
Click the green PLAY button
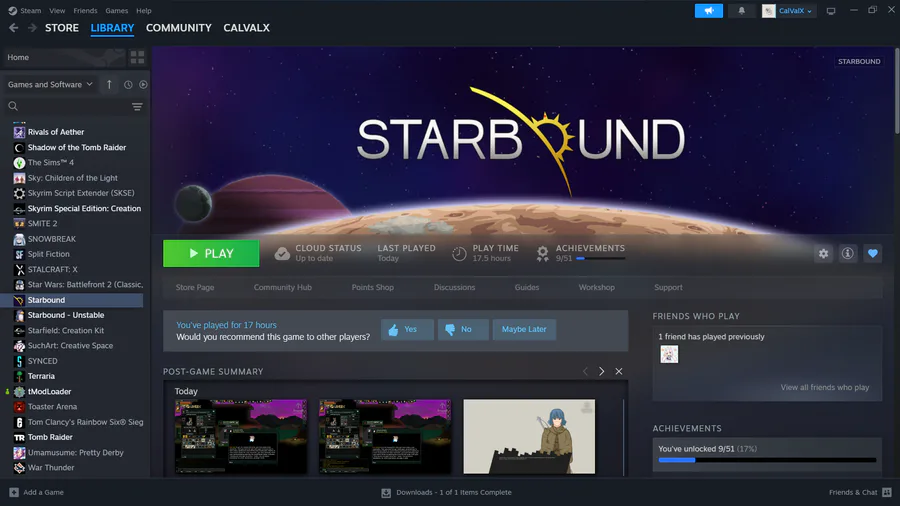point(211,253)
